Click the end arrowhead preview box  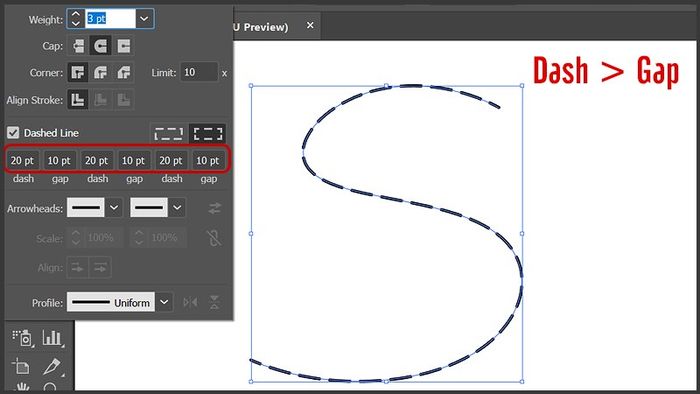(149, 207)
